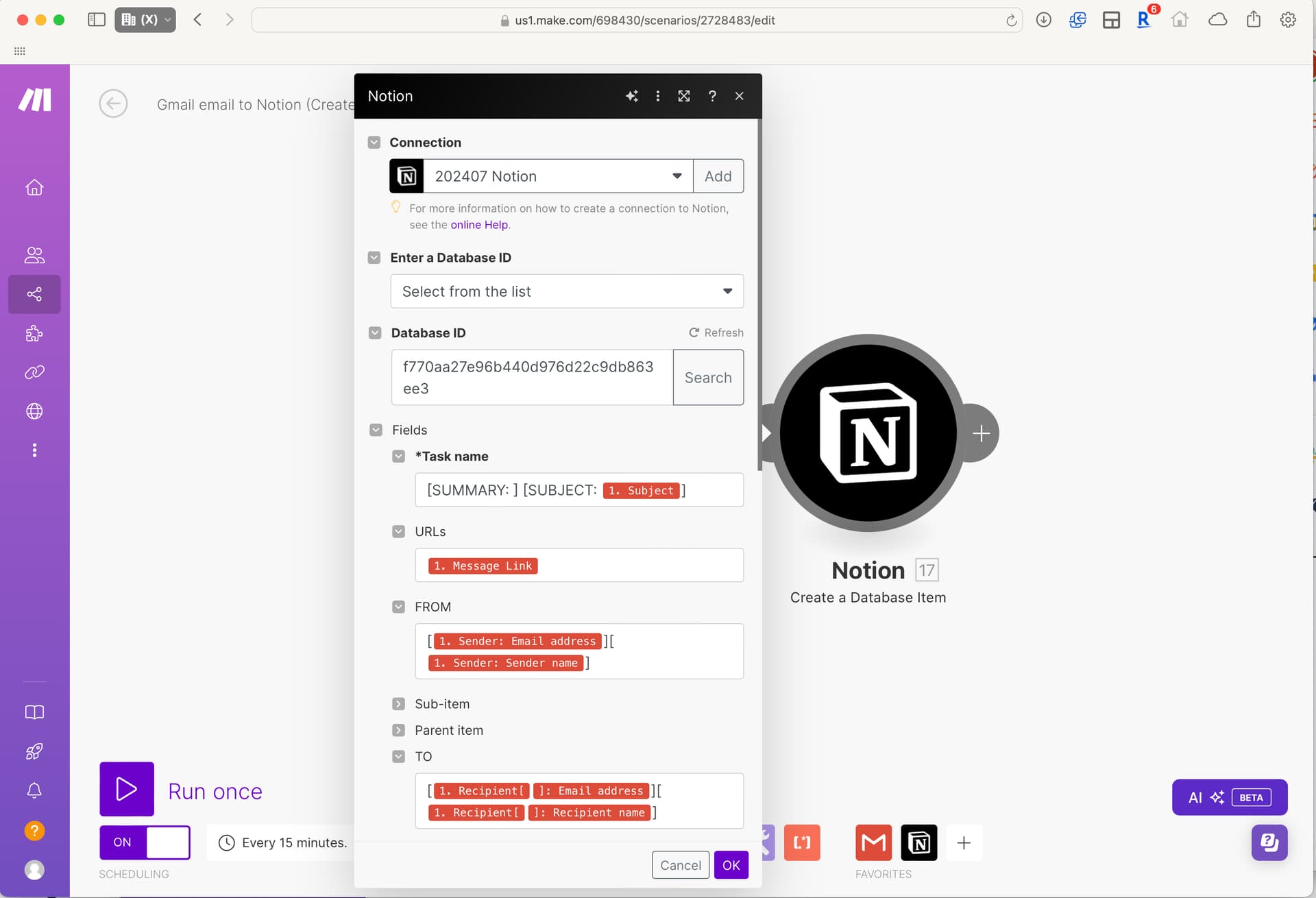This screenshot has width=1316, height=898.
Task: Open the What's new rocket icon
Action: [x=34, y=751]
